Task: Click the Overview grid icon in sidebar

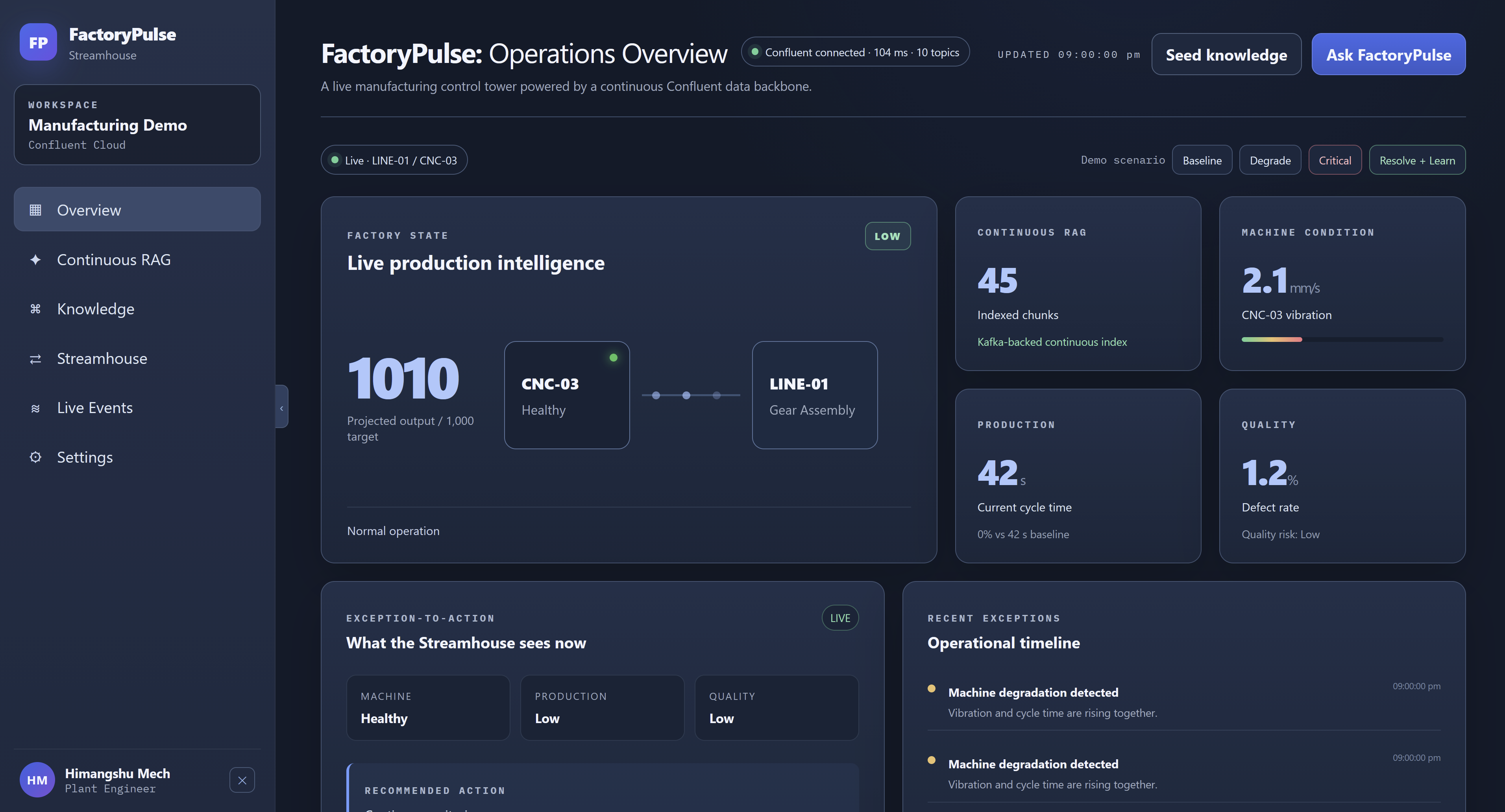Action: [x=36, y=210]
